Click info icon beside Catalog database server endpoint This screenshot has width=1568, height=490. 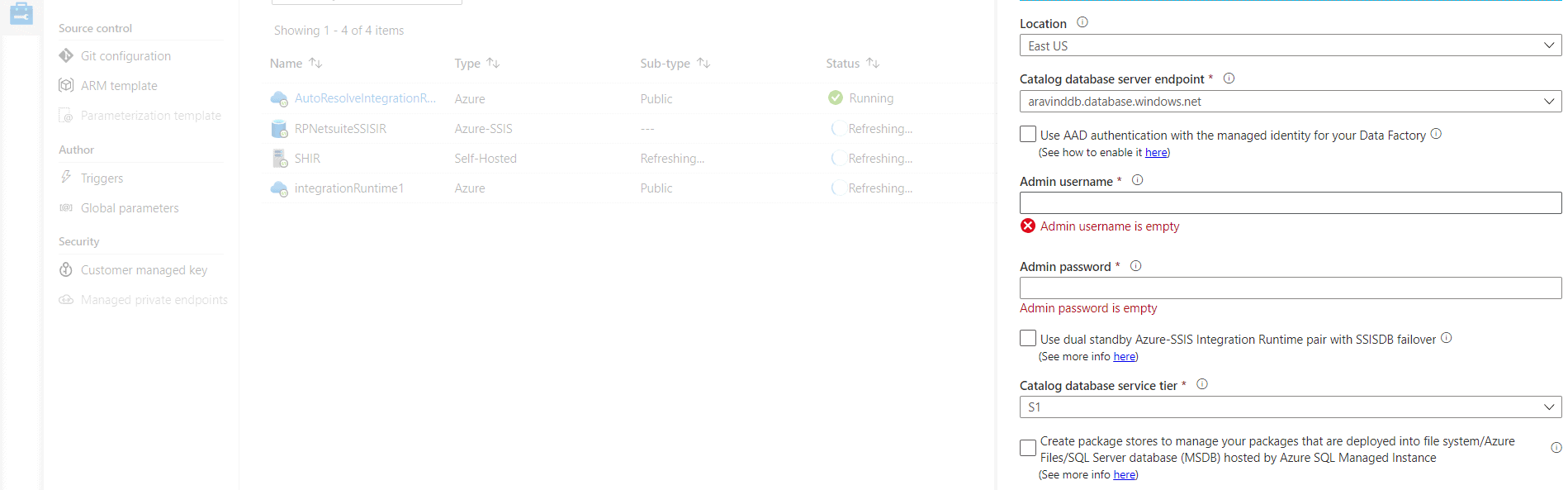pos(1229,78)
